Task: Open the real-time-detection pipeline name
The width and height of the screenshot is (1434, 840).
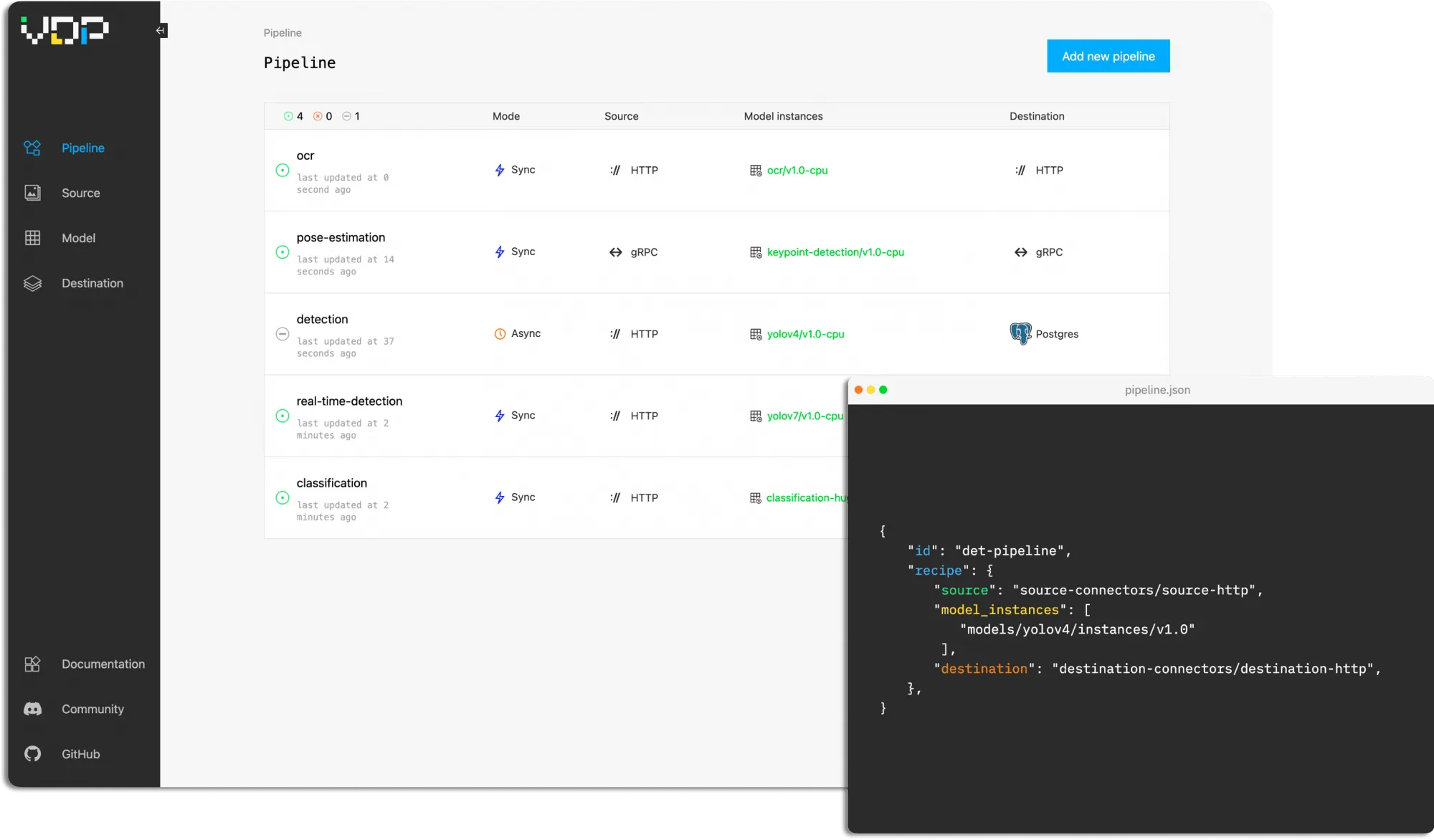Action: [349, 401]
